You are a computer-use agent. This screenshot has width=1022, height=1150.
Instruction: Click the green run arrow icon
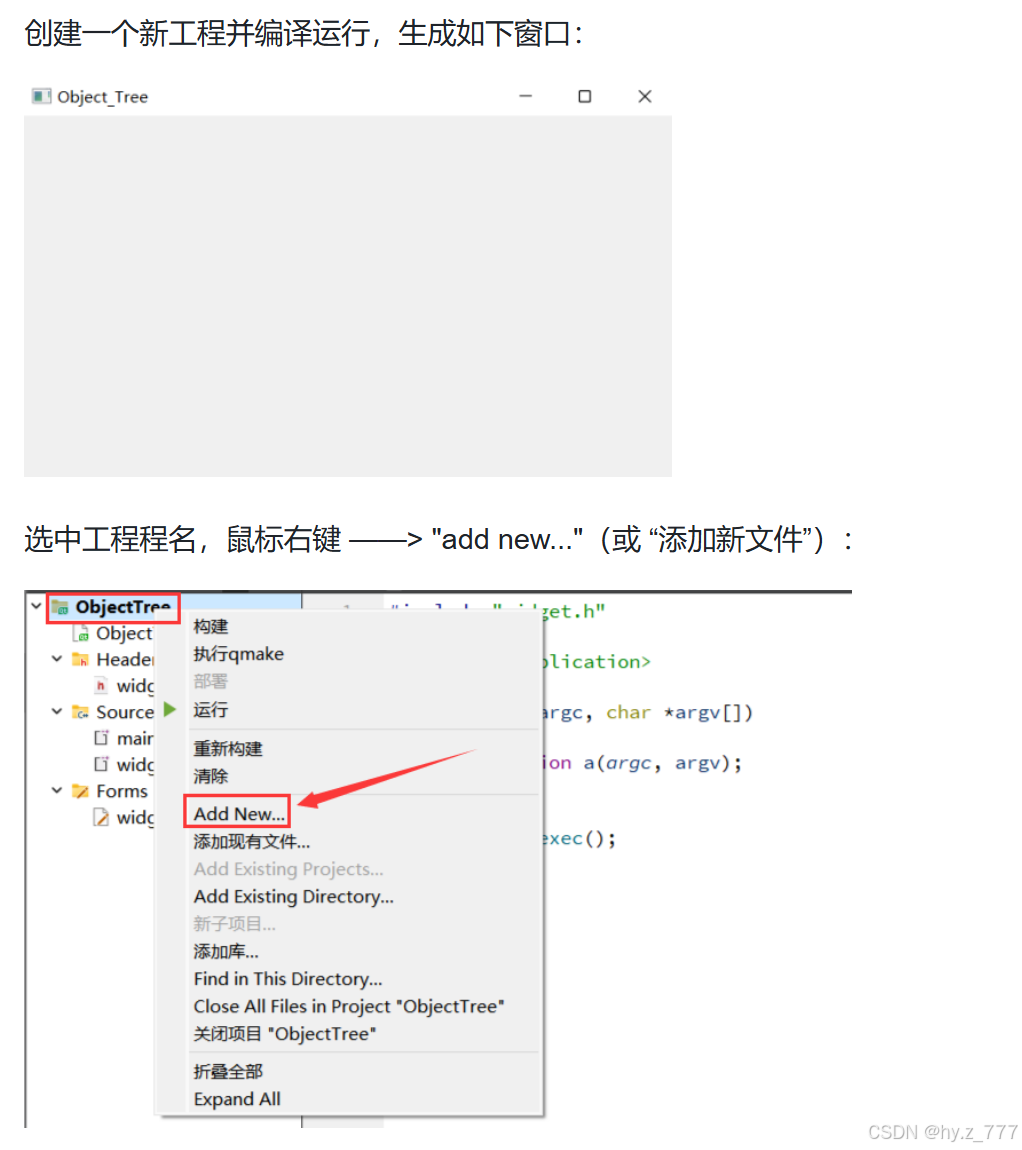(170, 709)
